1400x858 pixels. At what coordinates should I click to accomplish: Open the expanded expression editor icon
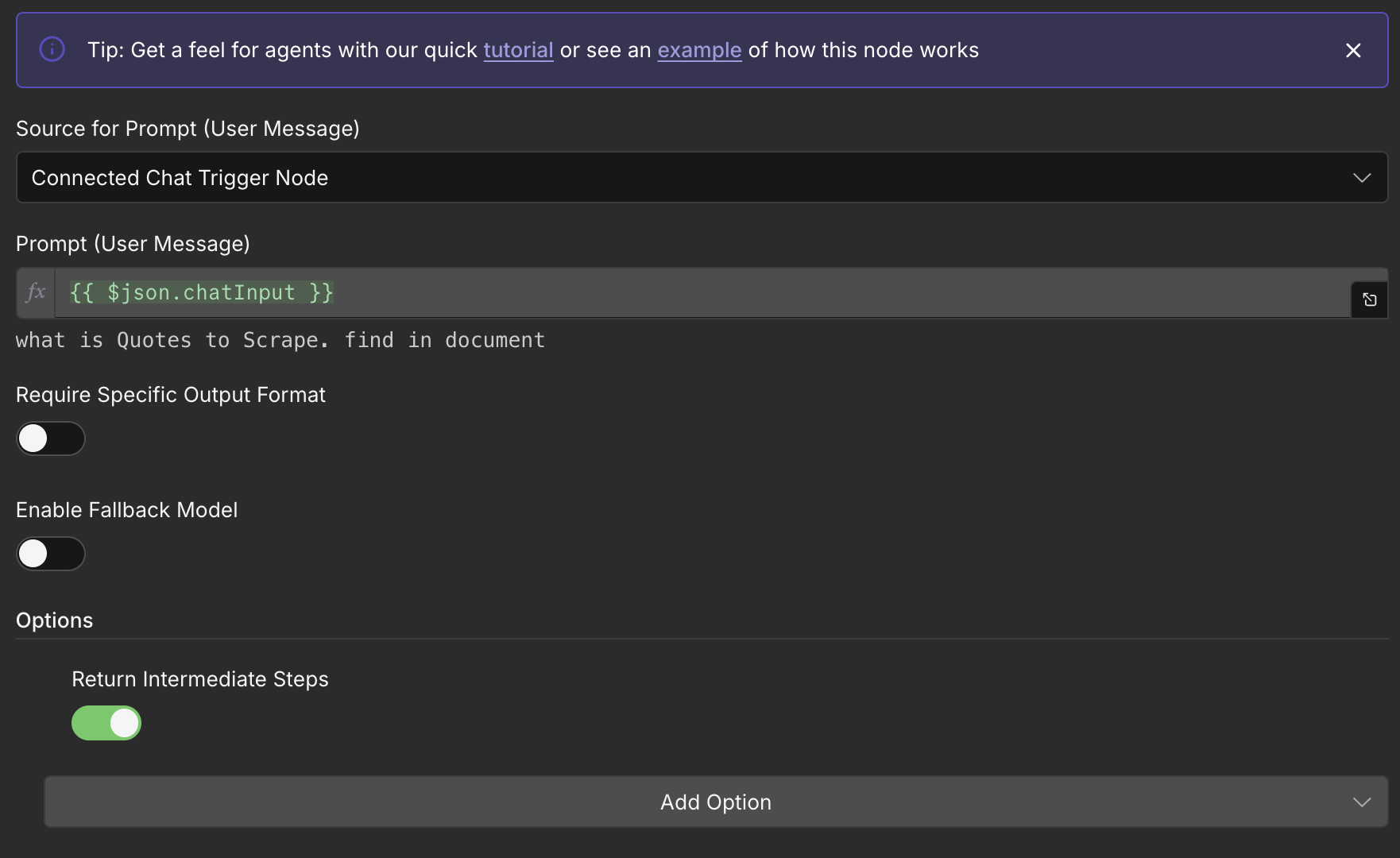tap(1370, 300)
